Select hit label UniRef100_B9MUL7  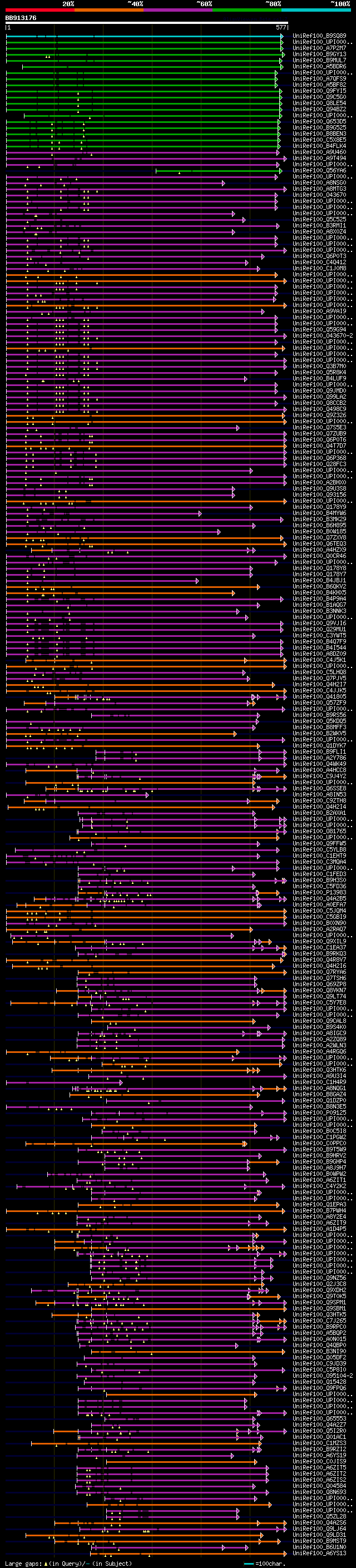(319, 61)
